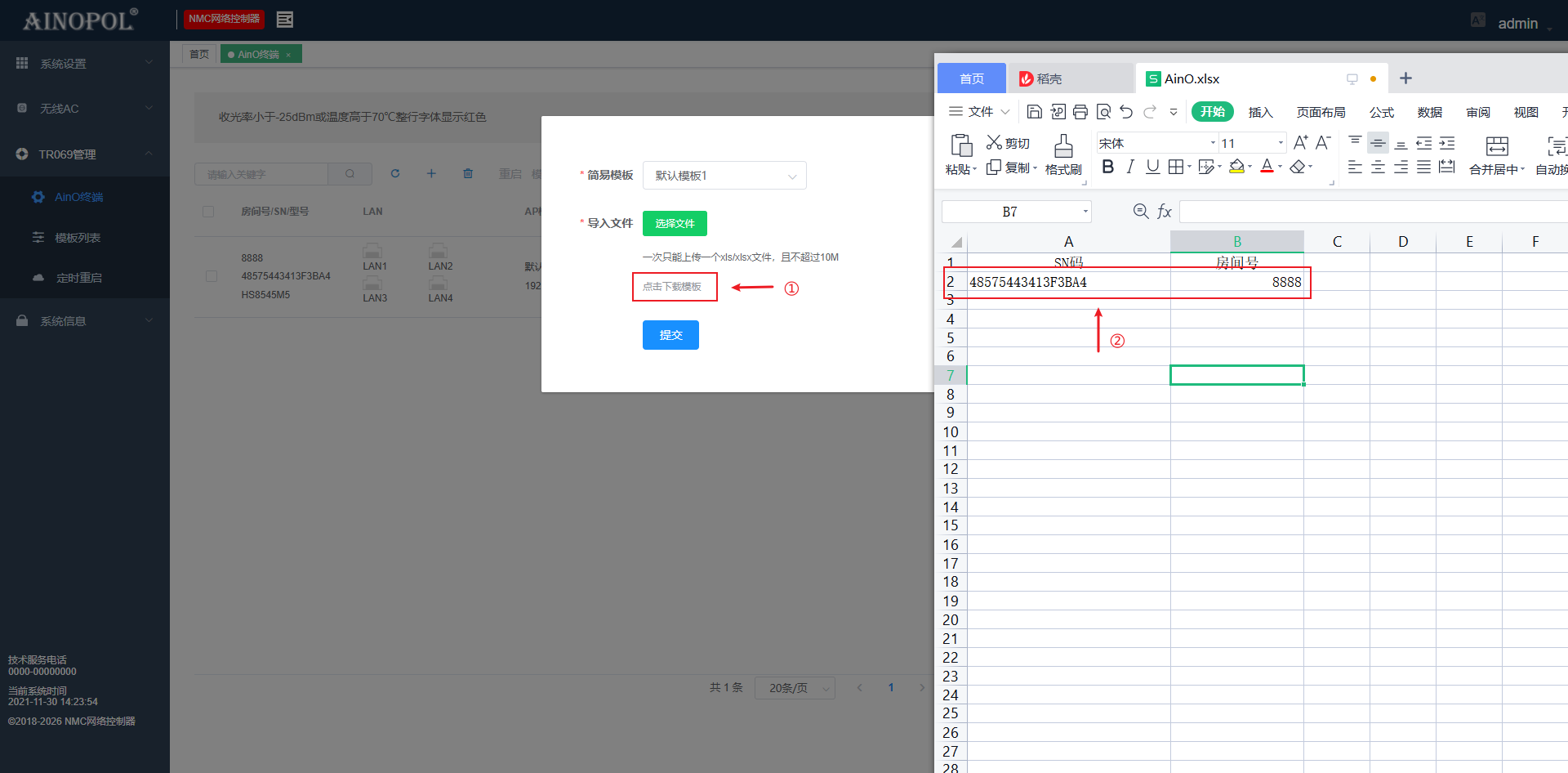Open the 简易模板 template dropdown
The width and height of the screenshot is (1568, 773).
(x=724, y=176)
